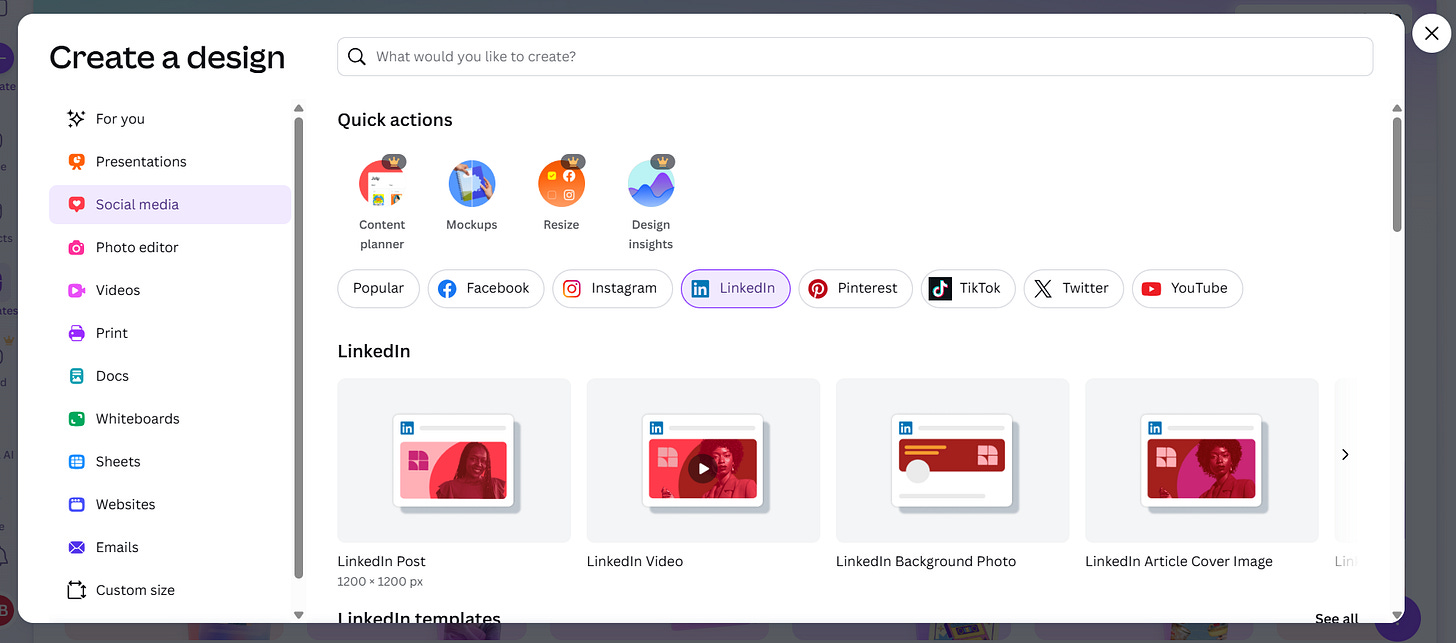Viewport: 1456px width, 643px height.
Task: Click the Print printer icon
Action: pyautogui.click(x=76, y=333)
